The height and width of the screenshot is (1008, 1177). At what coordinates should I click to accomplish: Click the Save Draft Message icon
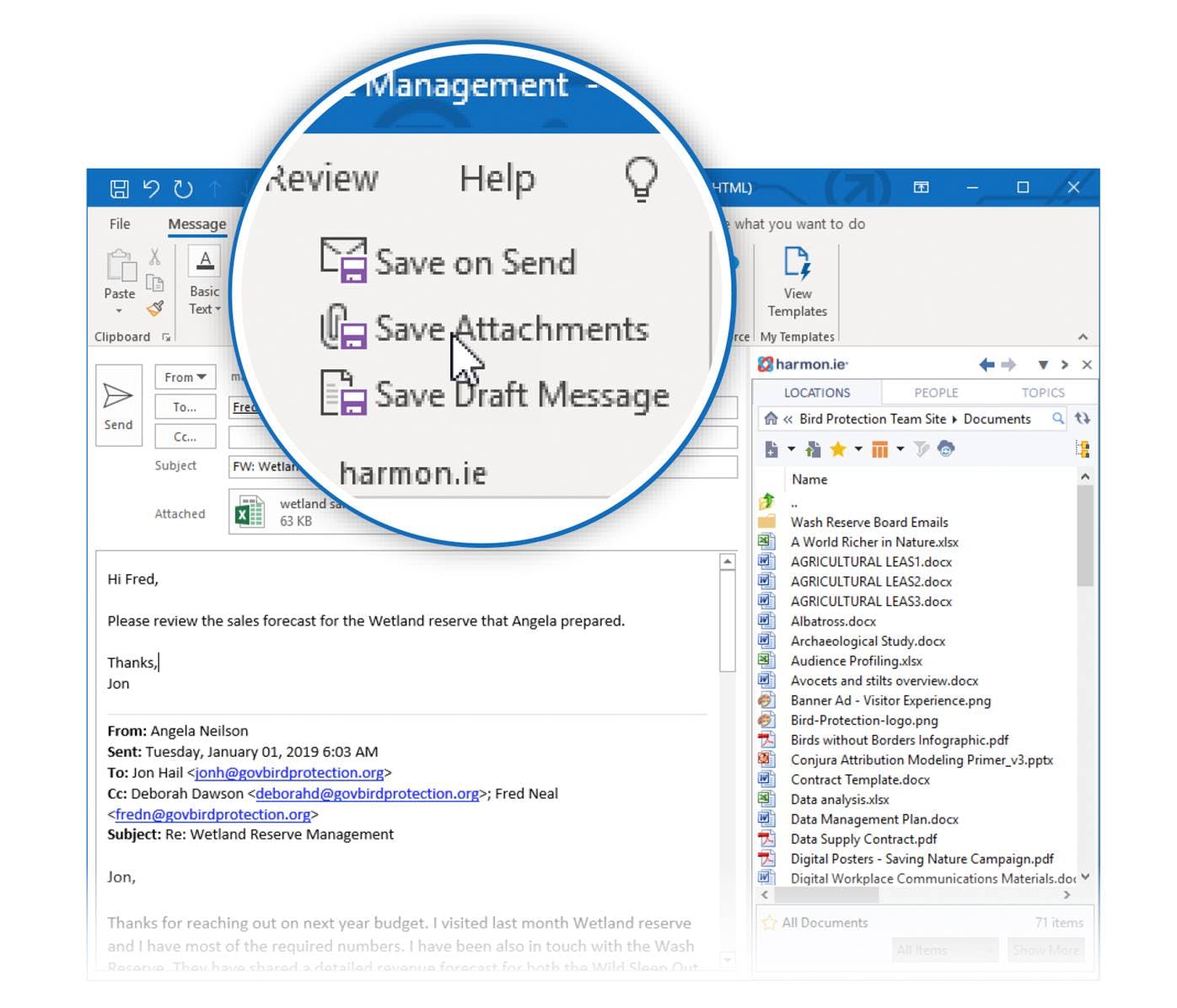pos(343,393)
